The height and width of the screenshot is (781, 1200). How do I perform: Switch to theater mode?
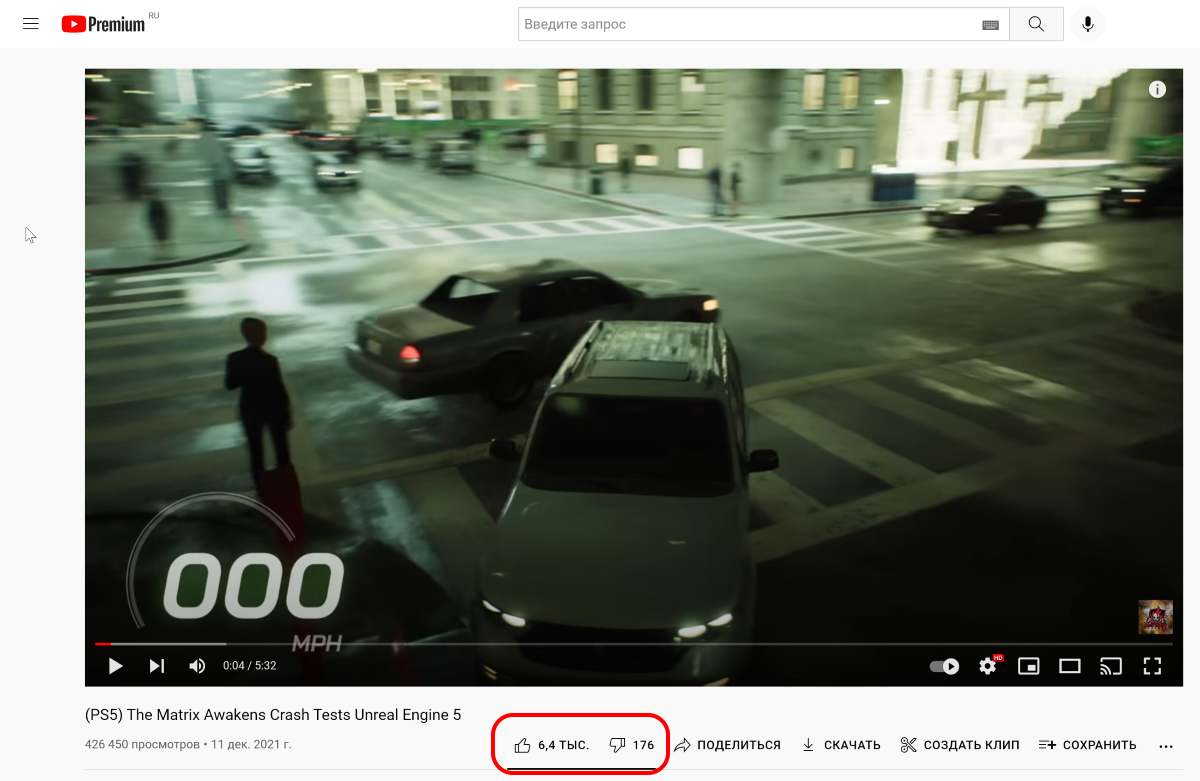[x=1070, y=666]
